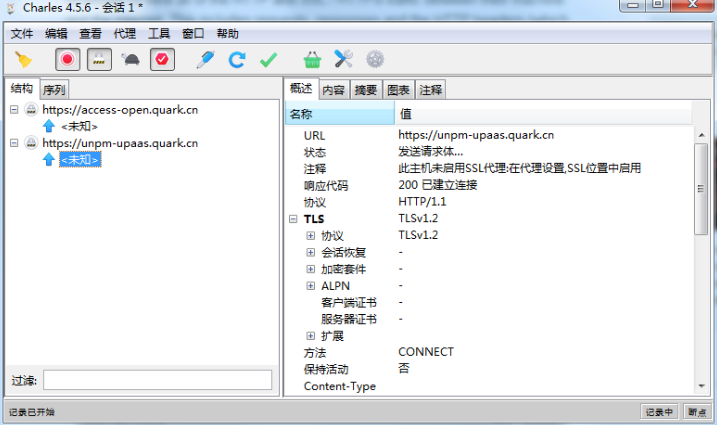
Task: Click the 200 已建立连接 response code
Action: point(438,185)
